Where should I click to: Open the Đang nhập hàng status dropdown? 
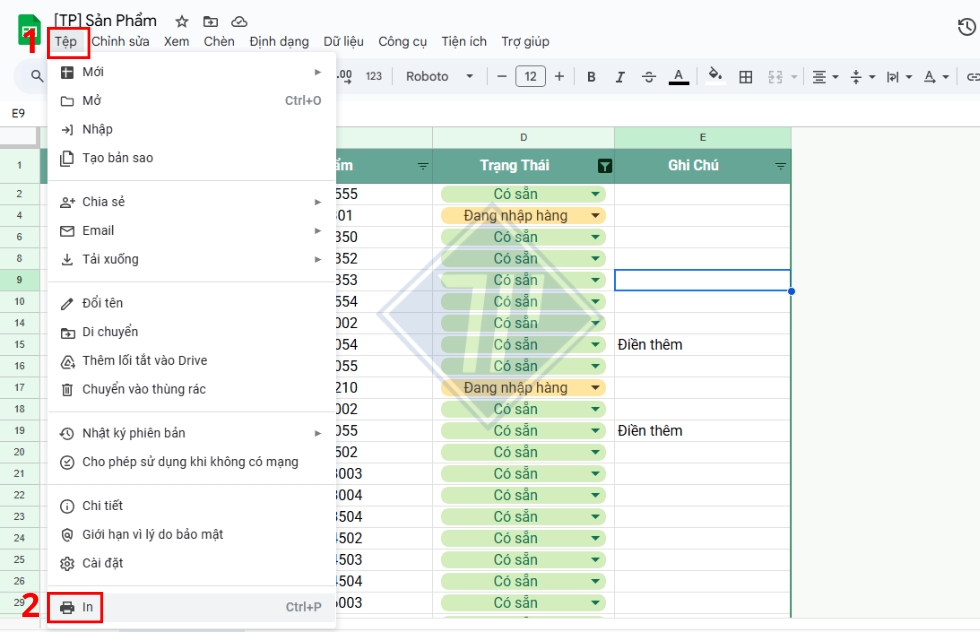(x=594, y=215)
